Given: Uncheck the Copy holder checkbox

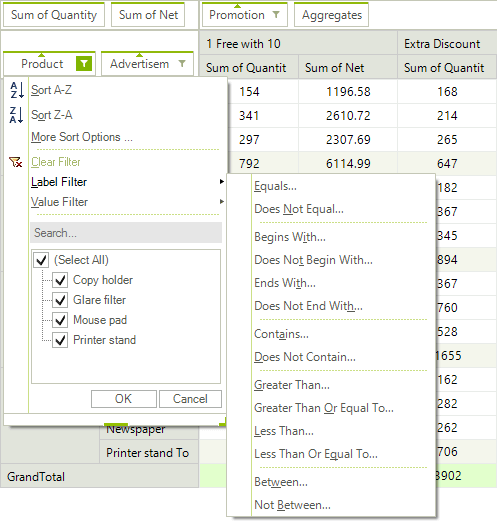Looking at the screenshot, I should (60, 280).
